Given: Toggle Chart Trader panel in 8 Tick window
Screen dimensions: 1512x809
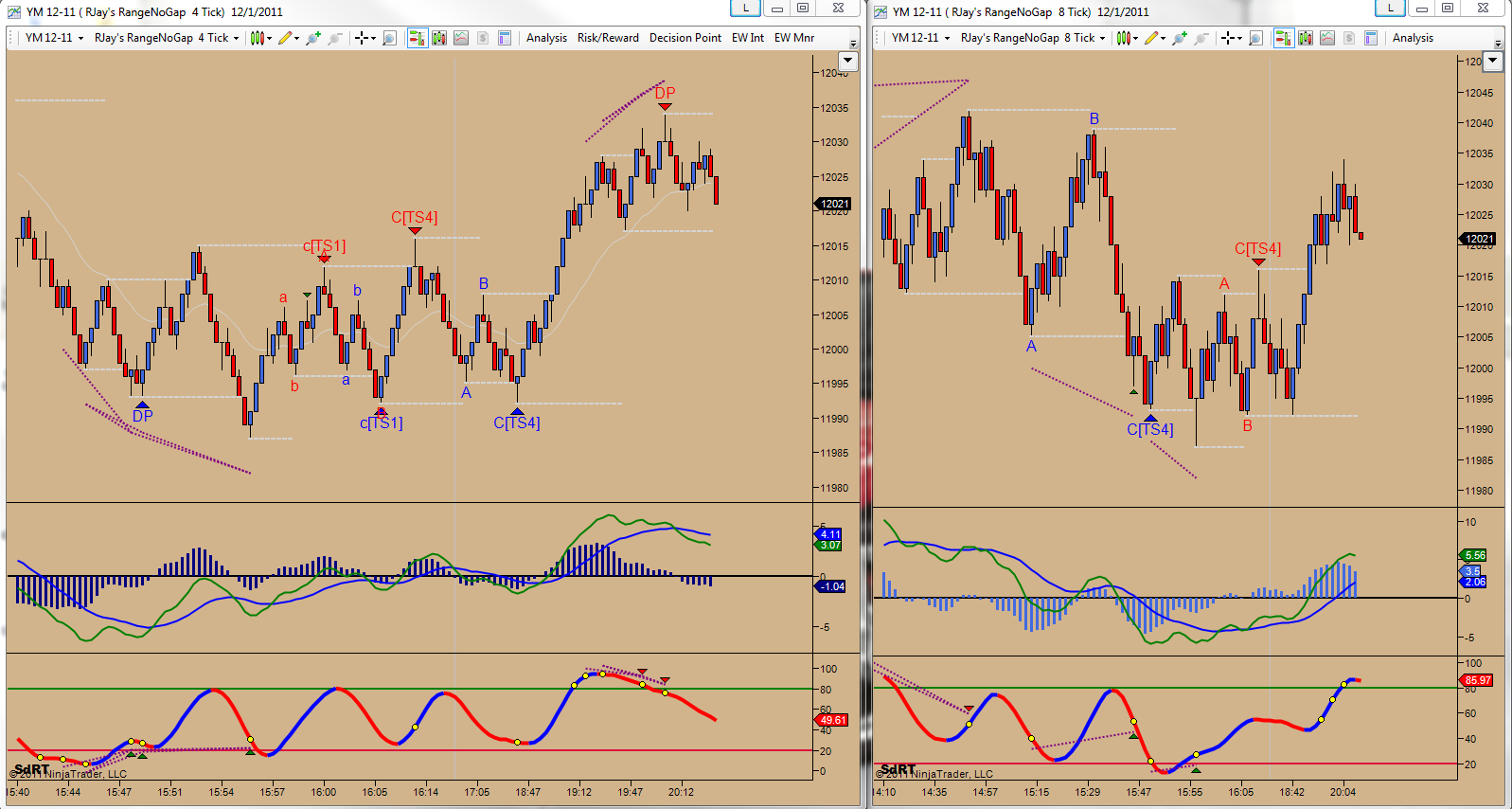Looking at the screenshot, I should [x=1284, y=38].
